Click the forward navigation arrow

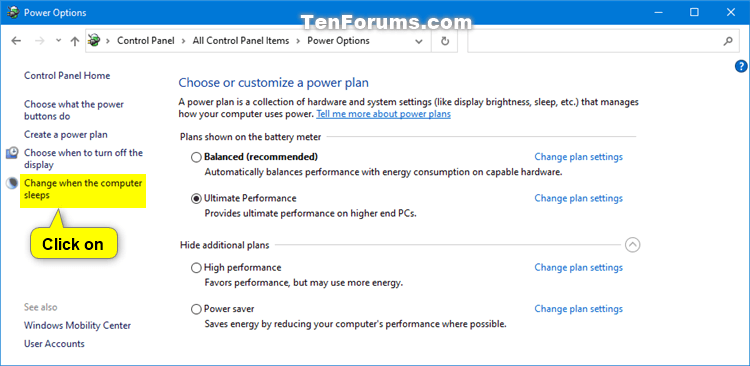40,41
